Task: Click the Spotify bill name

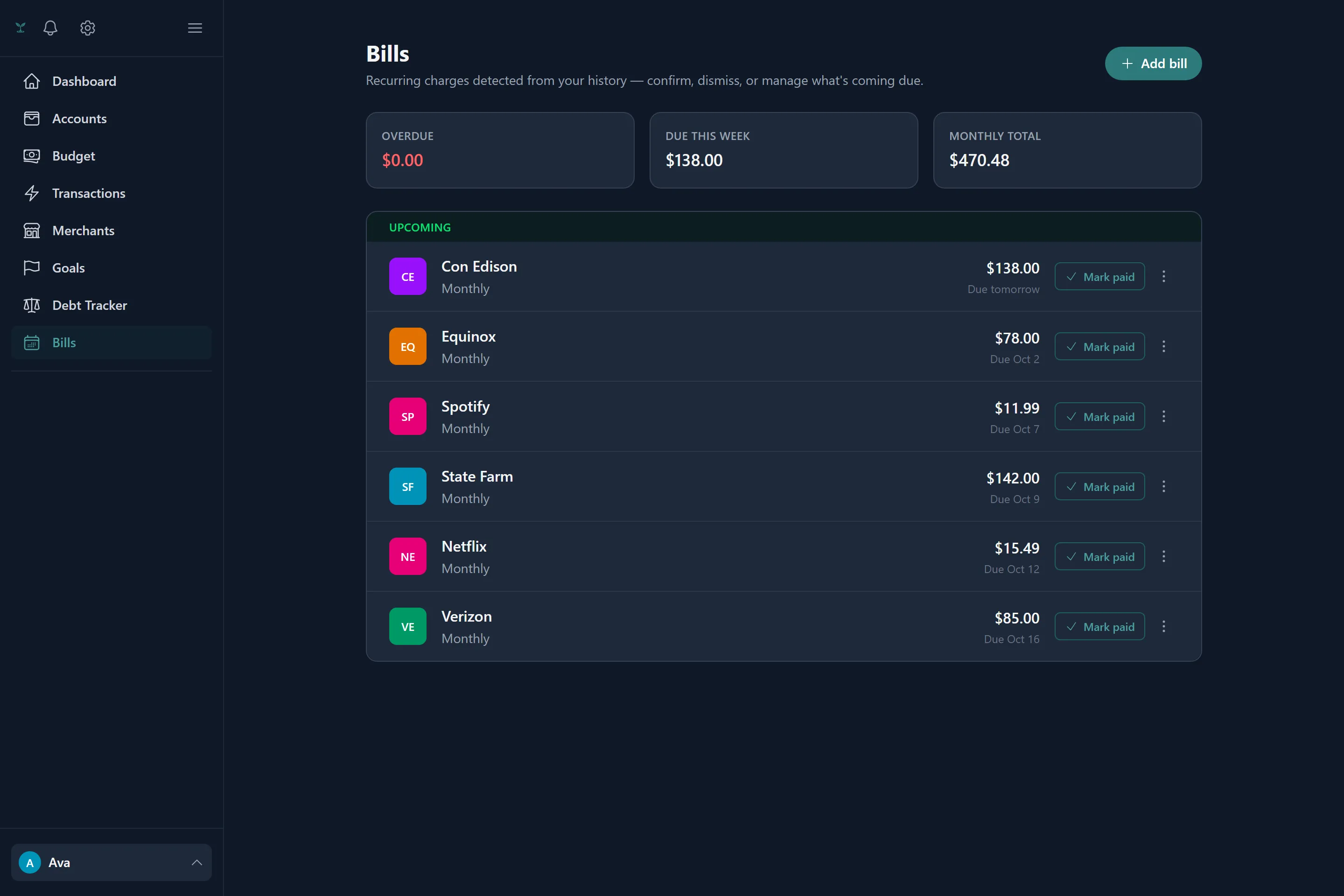Action: coord(465,407)
